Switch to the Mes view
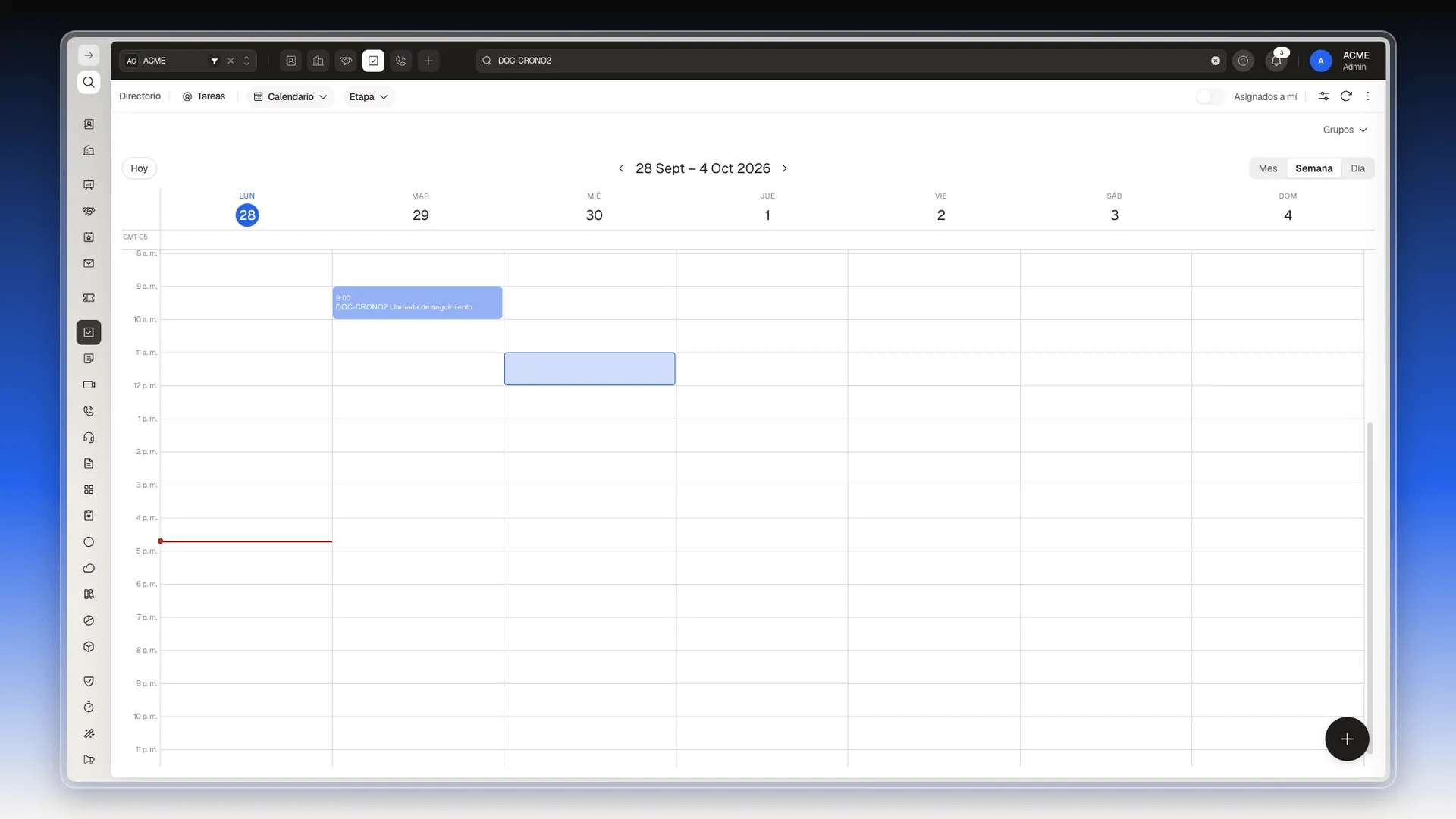The width and height of the screenshot is (1456, 819). point(1268,168)
